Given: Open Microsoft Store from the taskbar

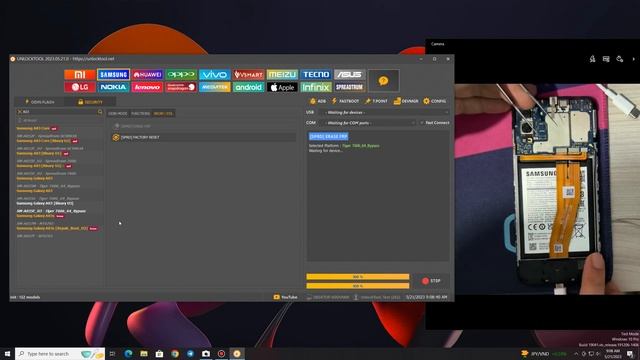Looking at the screenshot, I should click(x=159, y=353).
